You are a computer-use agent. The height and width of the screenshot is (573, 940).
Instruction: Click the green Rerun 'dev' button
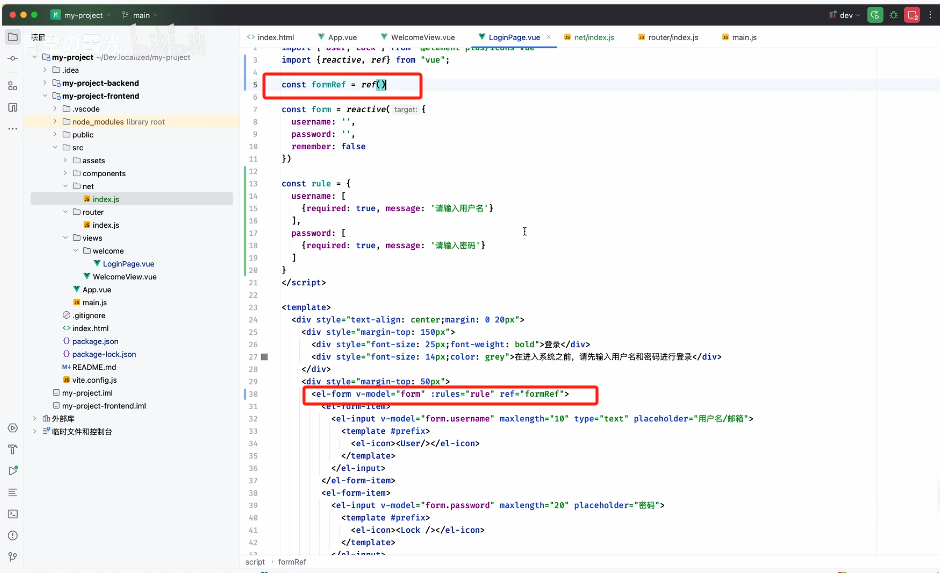pyautogui.click(x=875, y=15)
